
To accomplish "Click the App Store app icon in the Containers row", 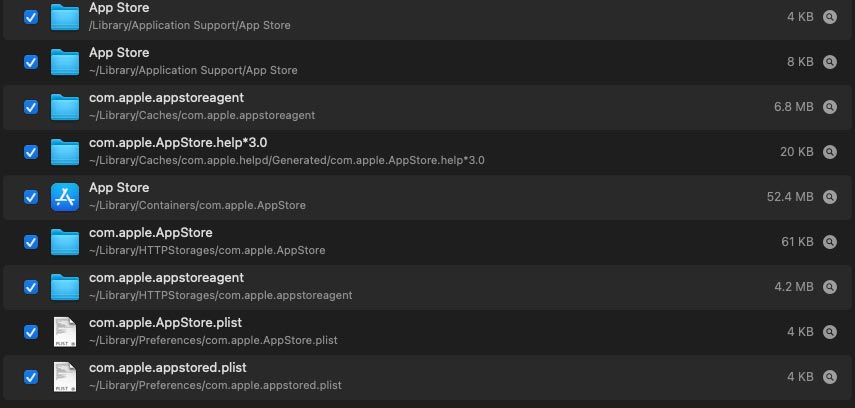I will [x=64, y=197].
